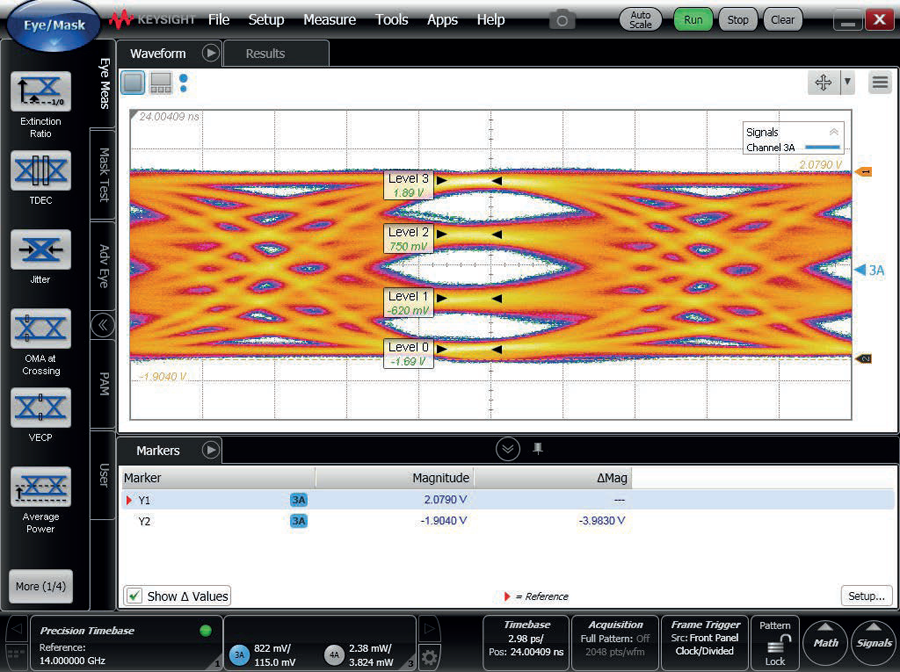Screen dimensions: 900x672
Task: Collapse the Signals legend panel
Action: [x=834, y=131]
